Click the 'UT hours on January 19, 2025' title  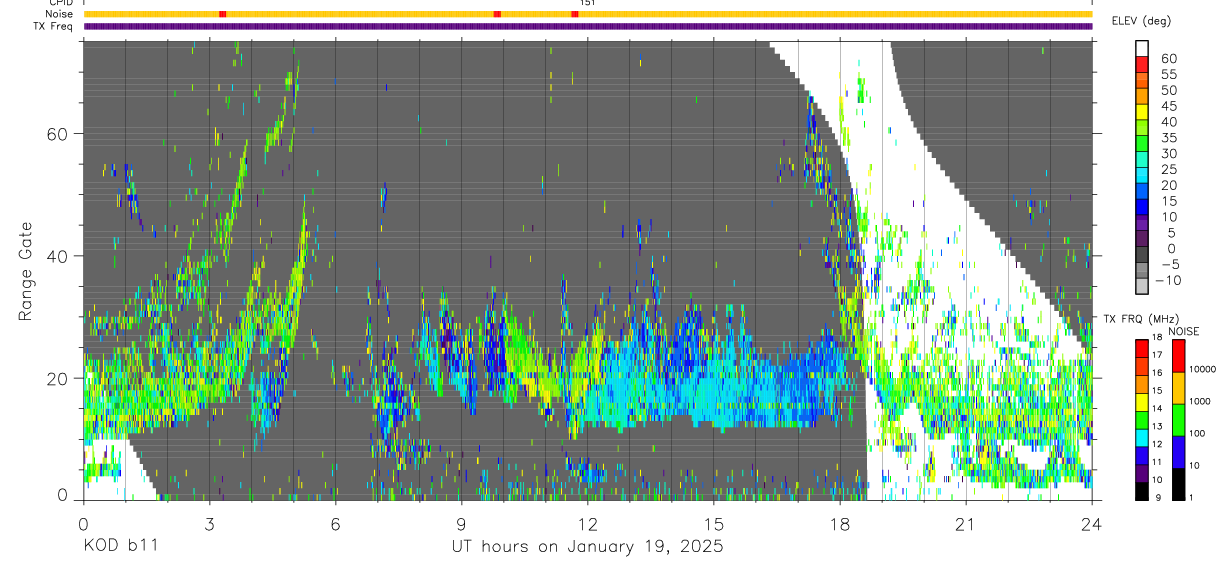point(588,547)
